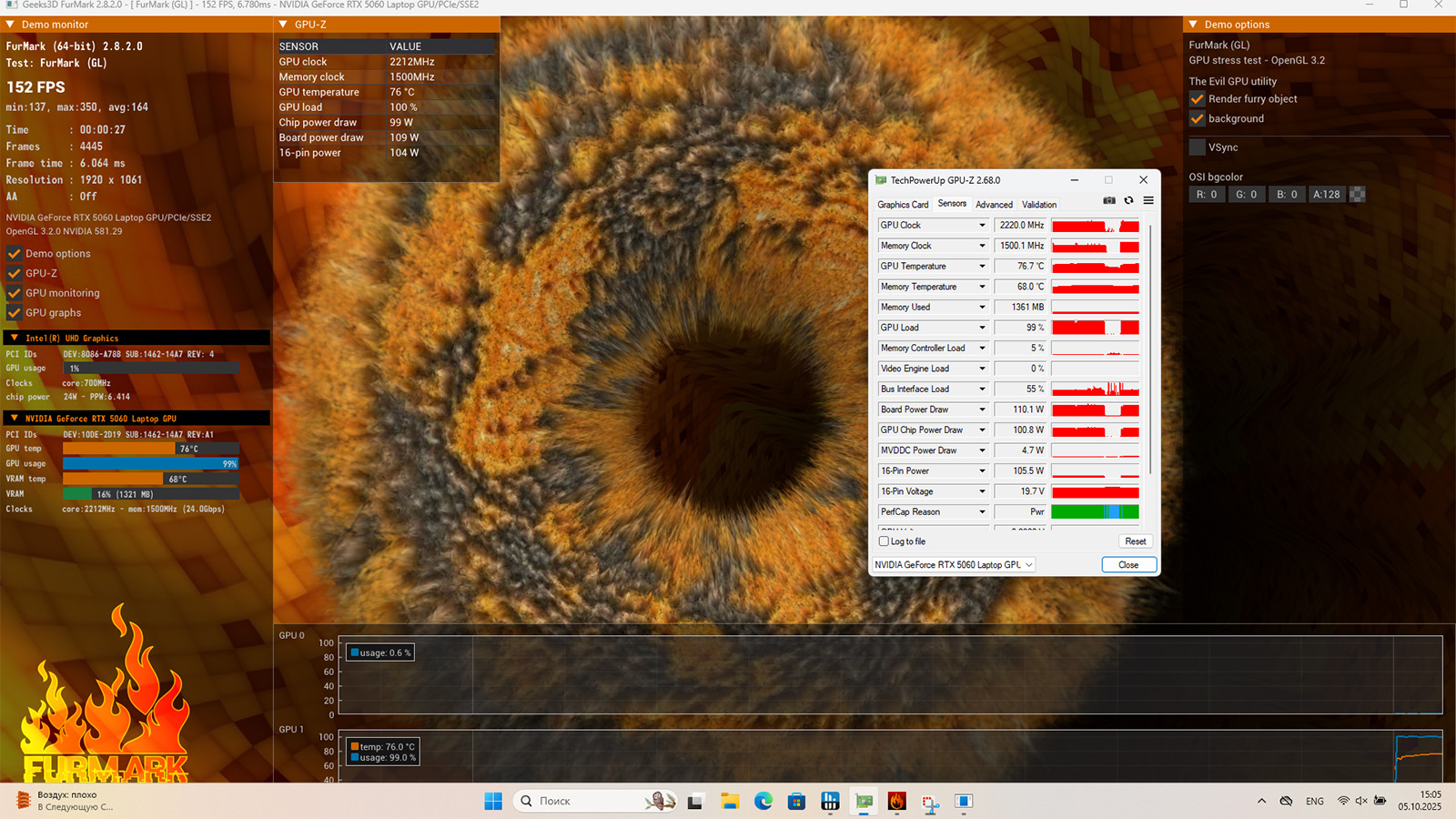The image size is (1456, 819).
Task: Switch to the Graphics Card tab
Action: coord(902,205)
